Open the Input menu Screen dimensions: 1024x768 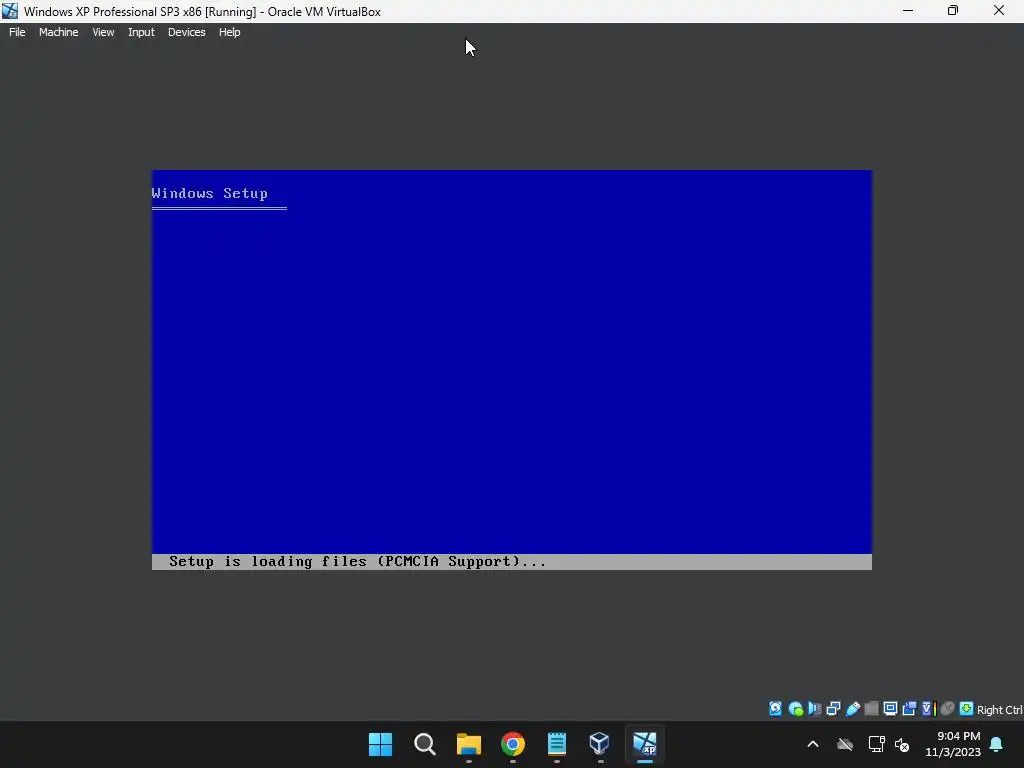(x=141, y=32)
